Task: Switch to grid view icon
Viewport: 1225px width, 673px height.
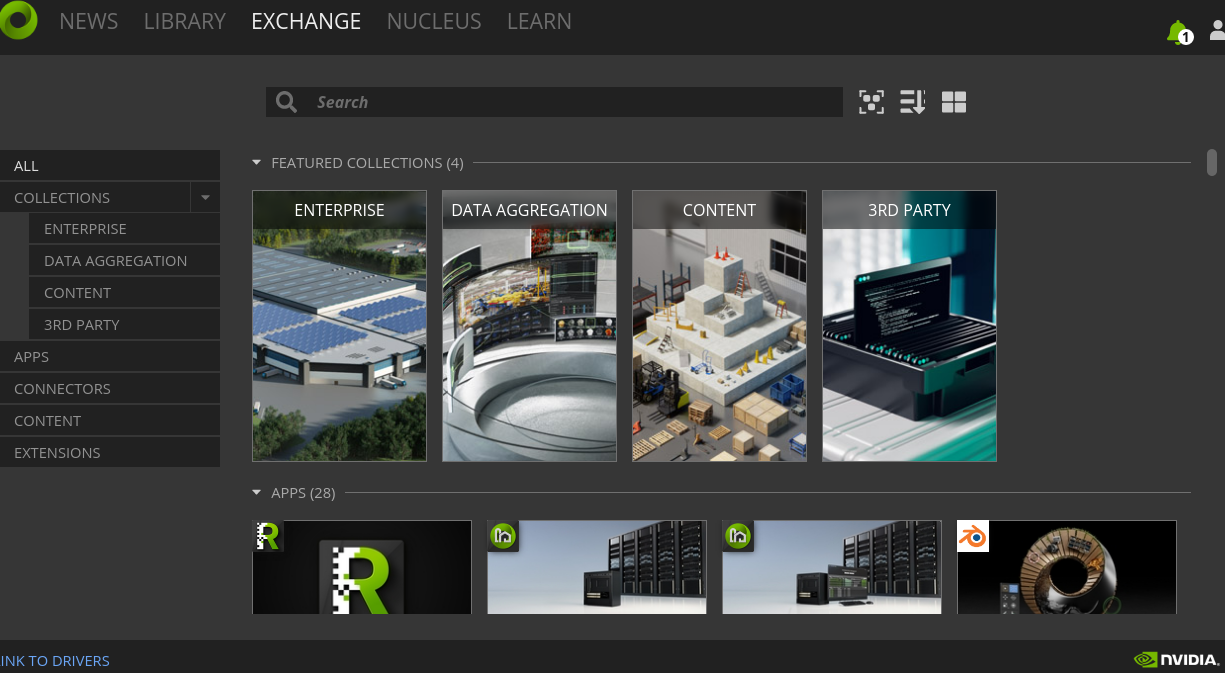Action: (954, 102)
